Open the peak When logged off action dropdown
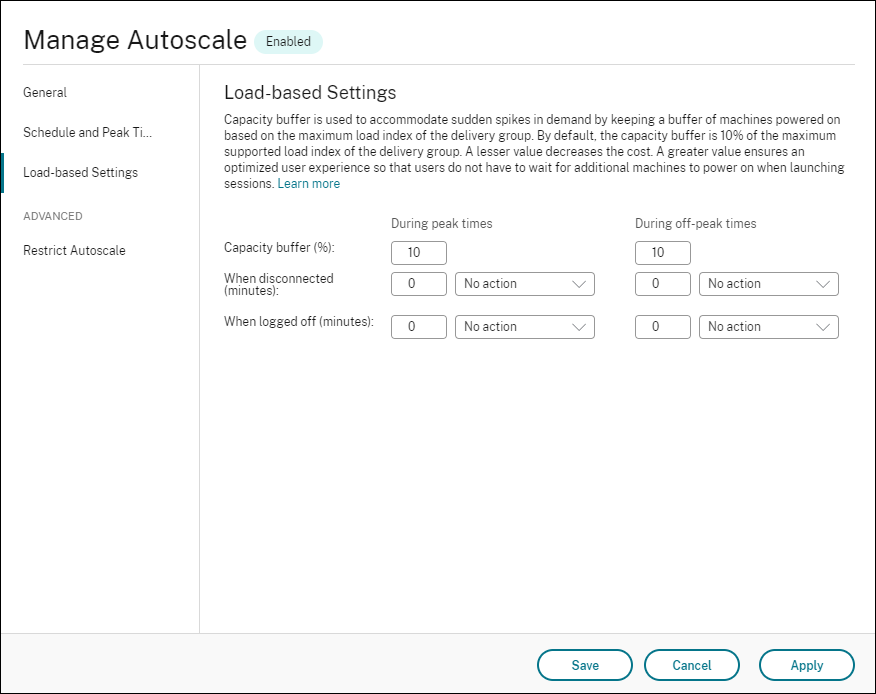 coord(524,326)
